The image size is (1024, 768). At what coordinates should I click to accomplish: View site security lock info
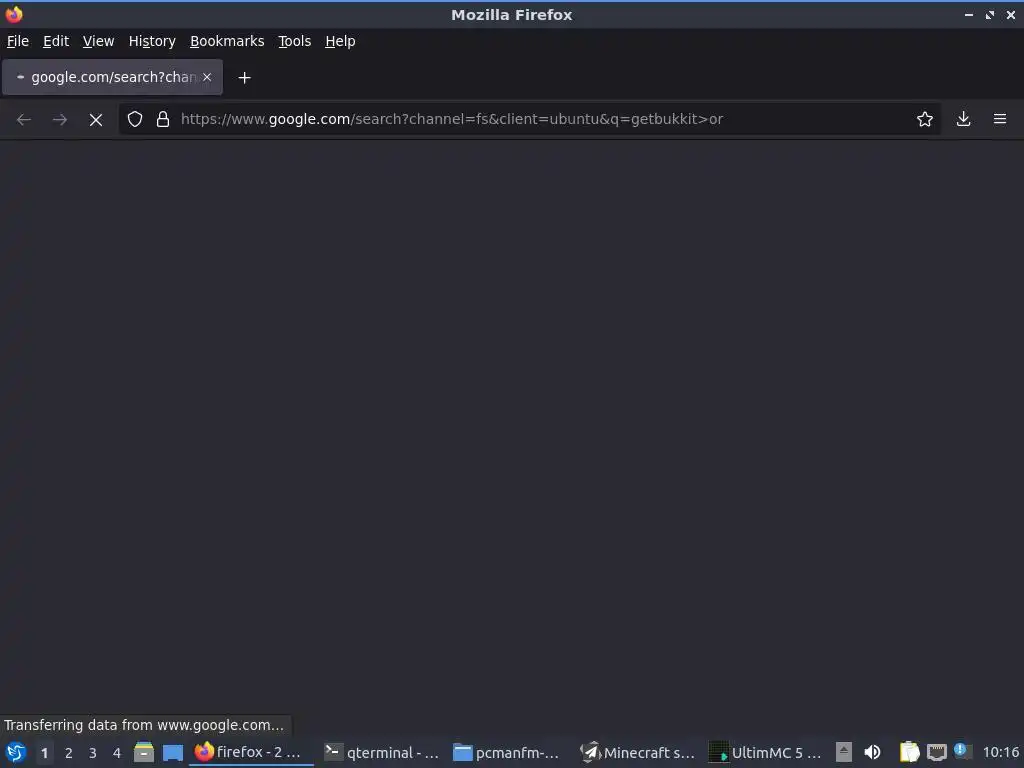coord(163,119)
